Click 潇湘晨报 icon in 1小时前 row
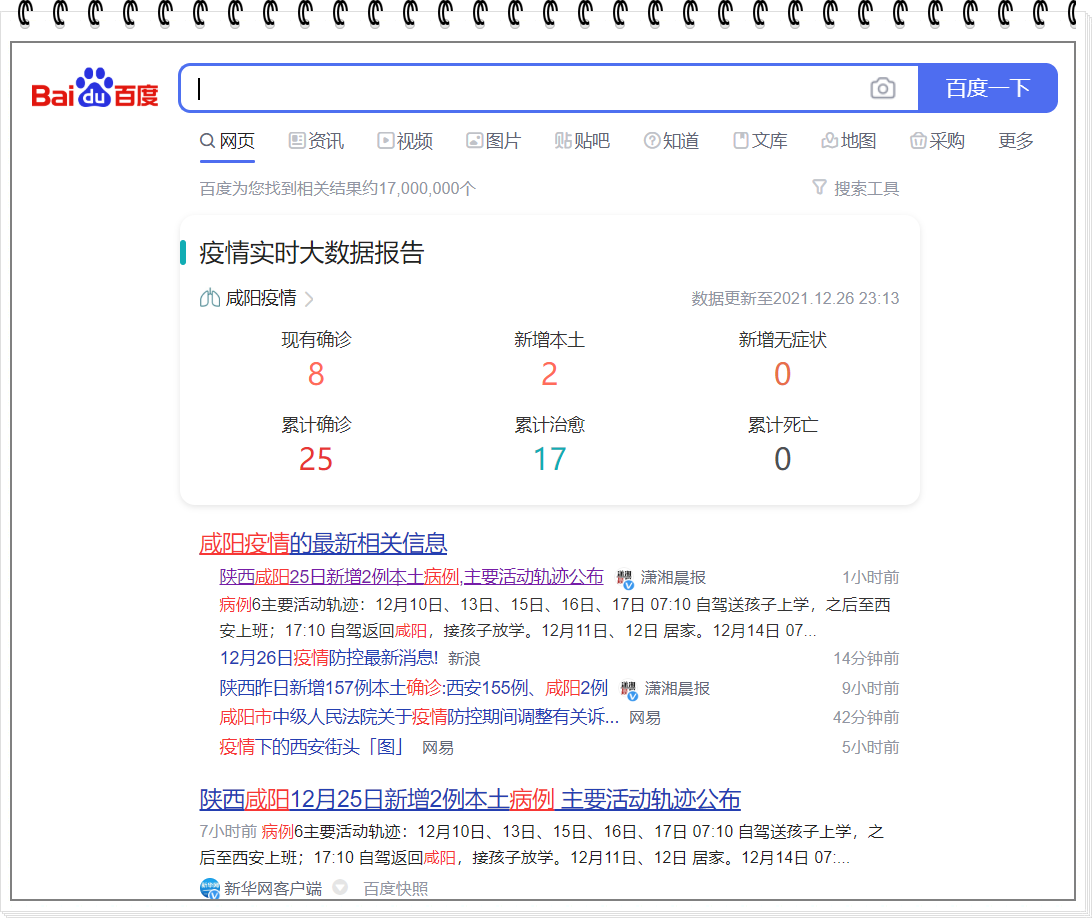Viewport: 1092px width, 918px height. pos(625,579)
